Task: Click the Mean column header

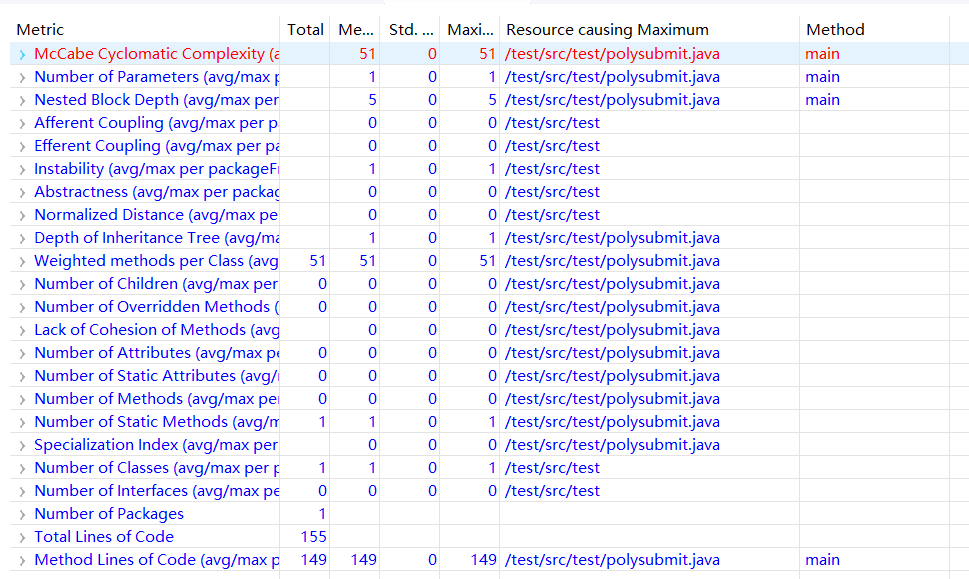Action: coord(355,30)
